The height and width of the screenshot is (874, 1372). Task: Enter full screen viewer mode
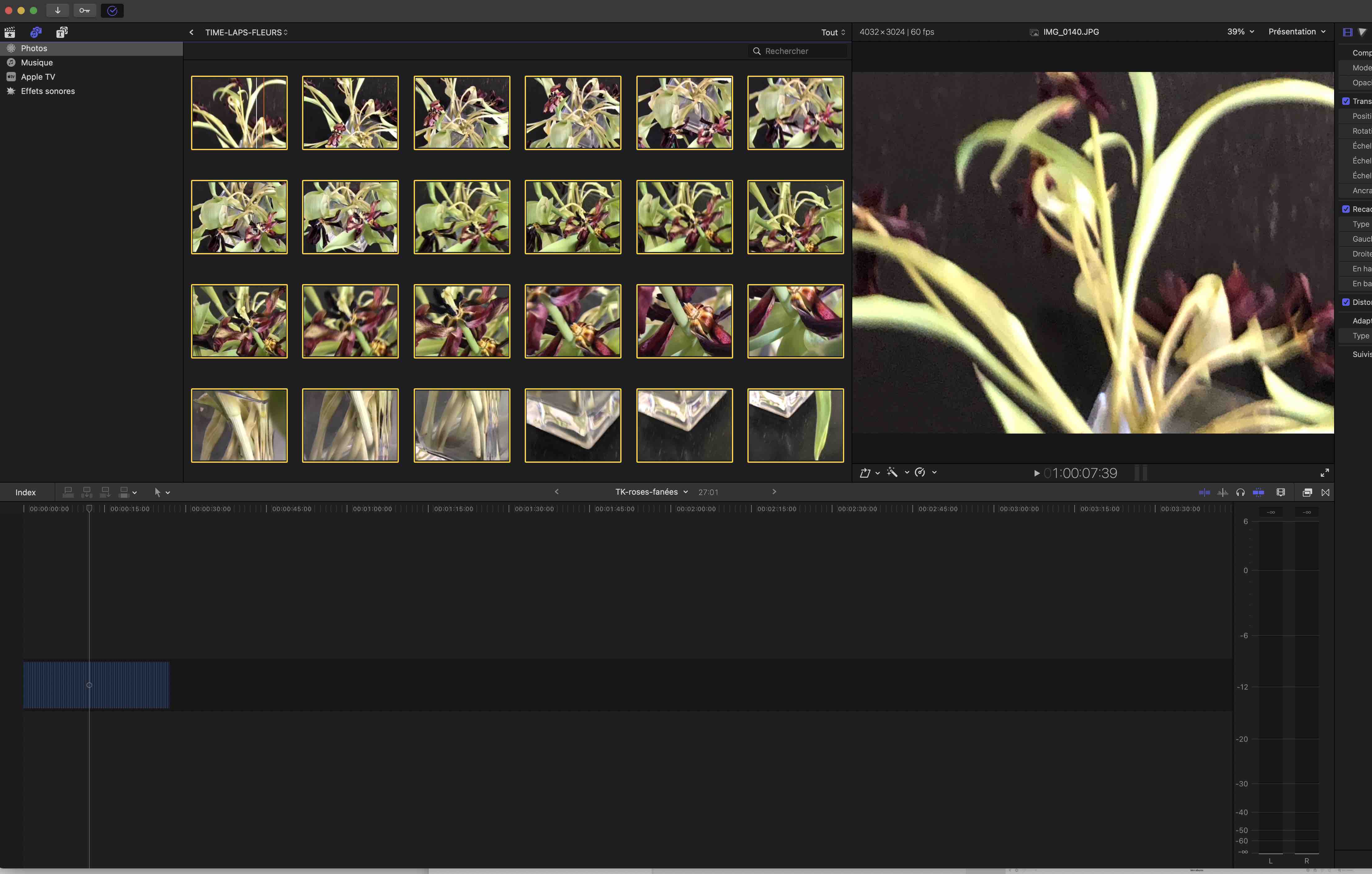(x=1324, y=472)
